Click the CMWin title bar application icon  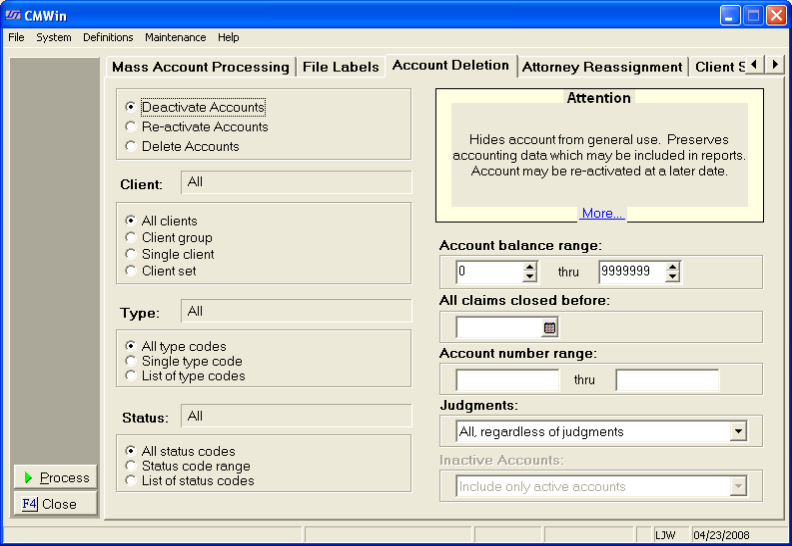pos(15,15)
